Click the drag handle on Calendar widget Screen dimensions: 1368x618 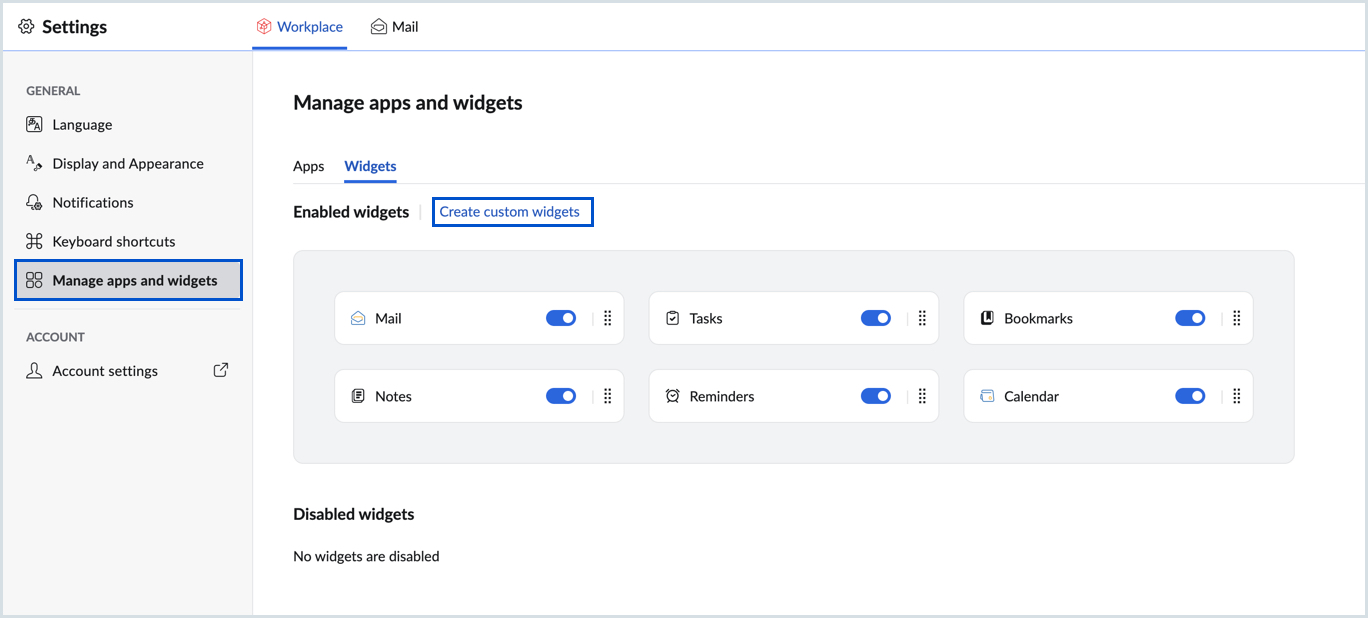1236,396
